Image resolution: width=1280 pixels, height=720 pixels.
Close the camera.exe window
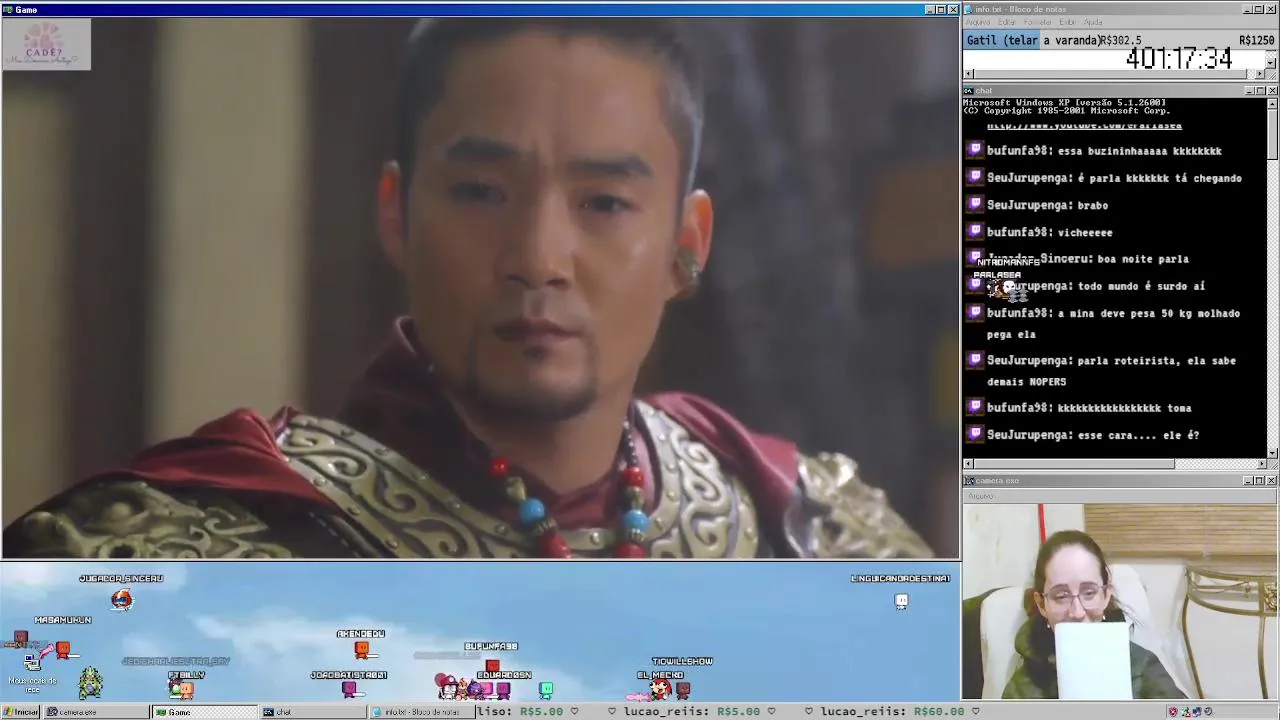(x=1271, y=481)
